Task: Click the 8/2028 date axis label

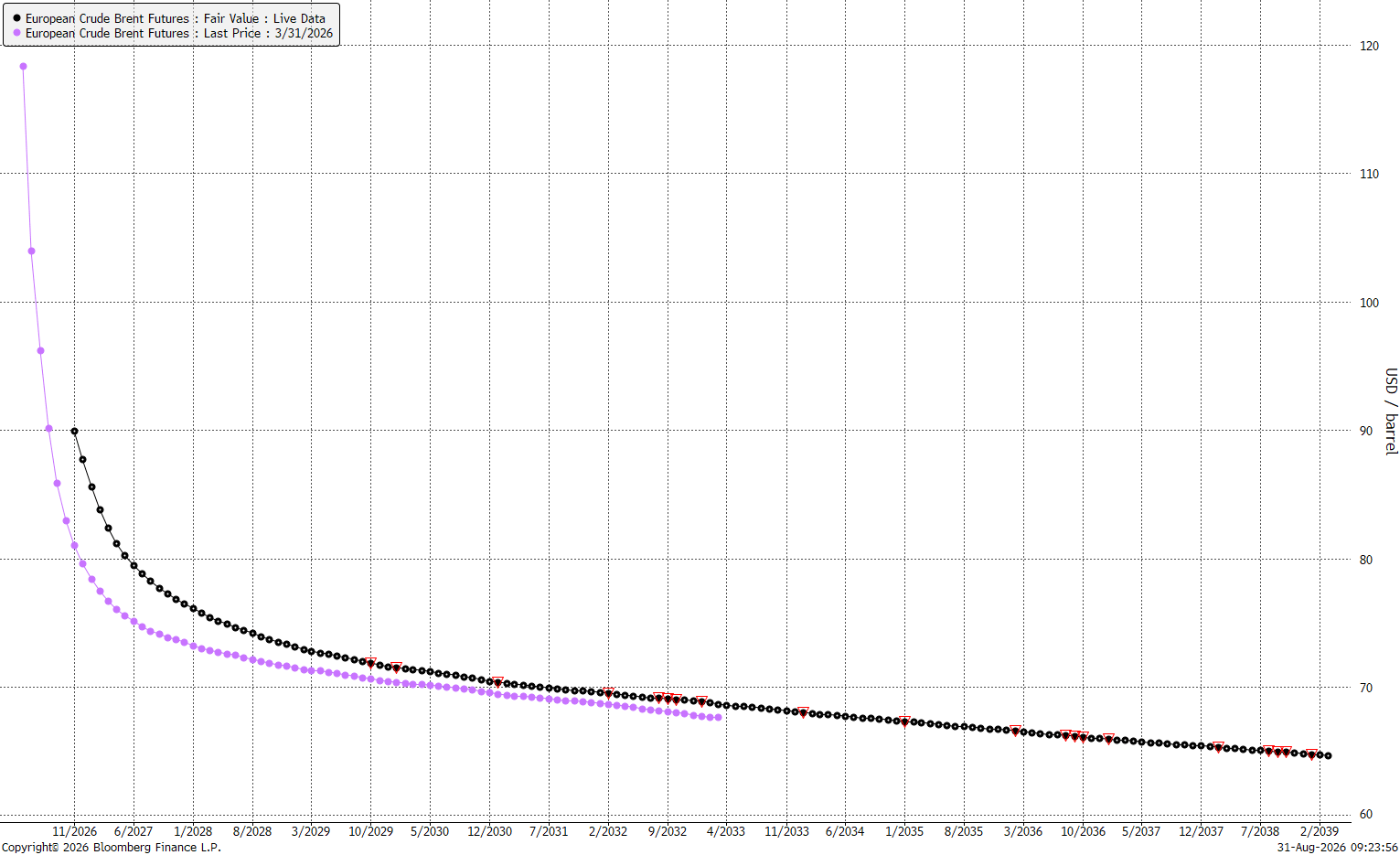Action: click(252, 831)
